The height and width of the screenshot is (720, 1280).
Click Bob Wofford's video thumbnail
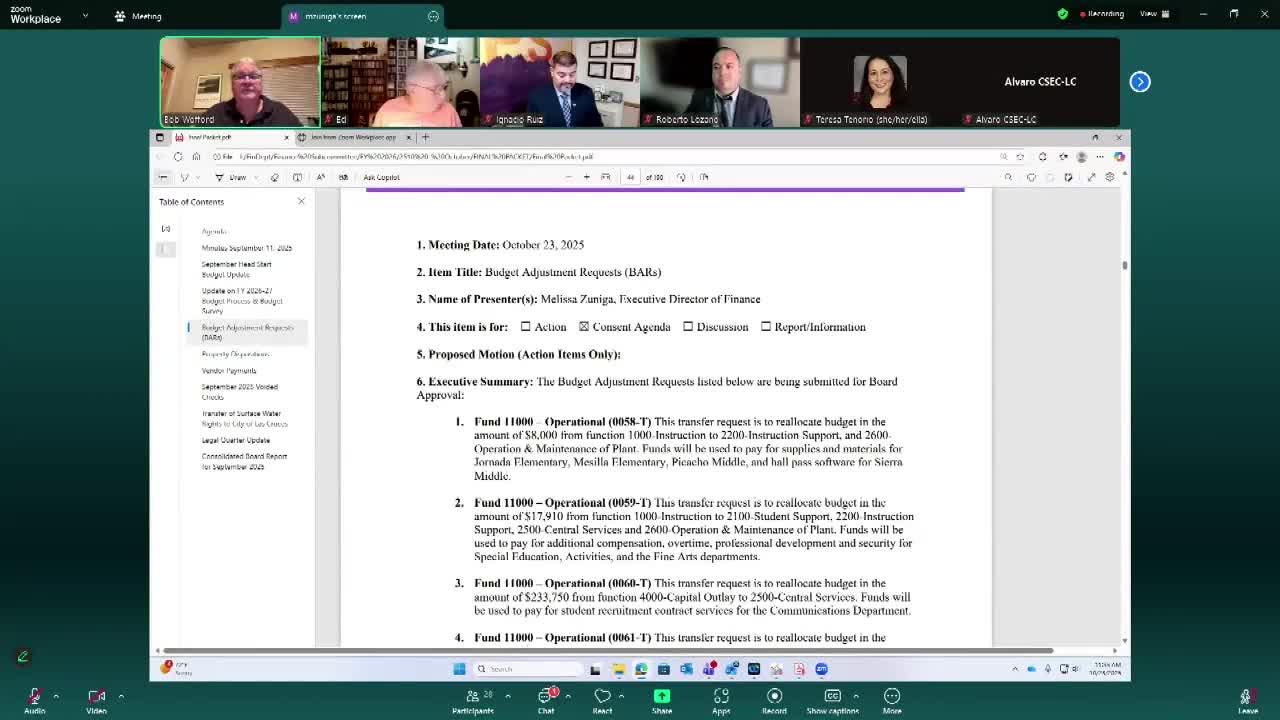[x=240, y=82]
